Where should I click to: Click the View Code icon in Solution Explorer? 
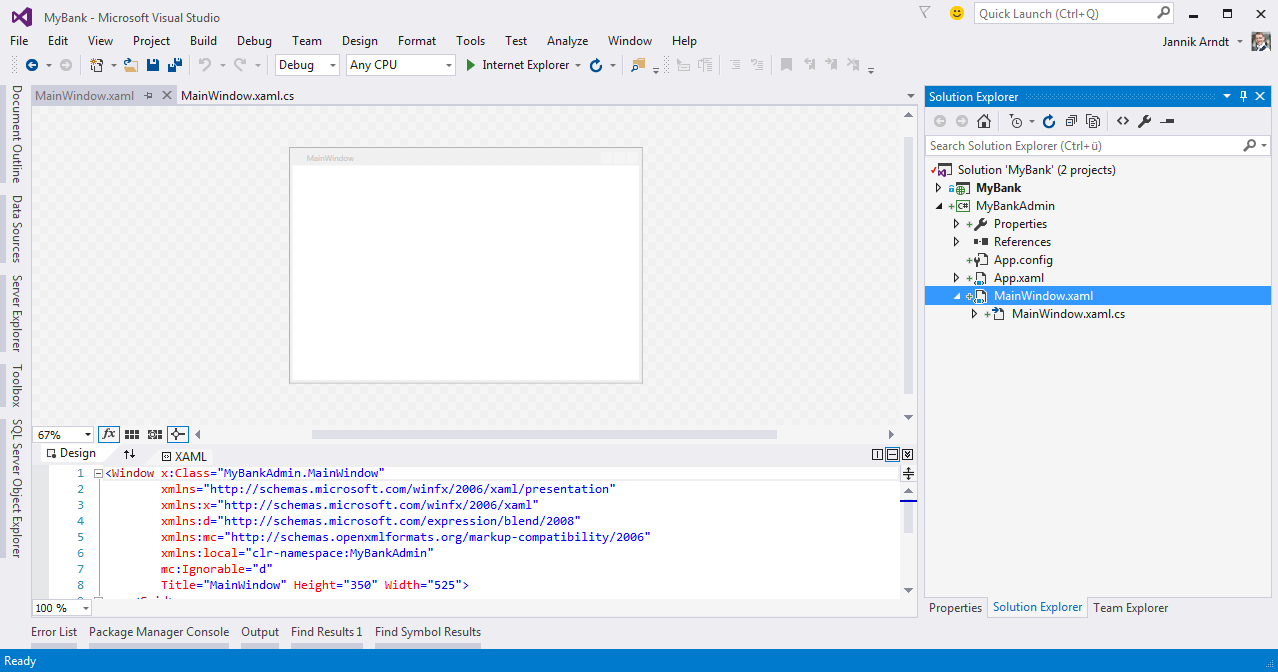(1123, 121)
